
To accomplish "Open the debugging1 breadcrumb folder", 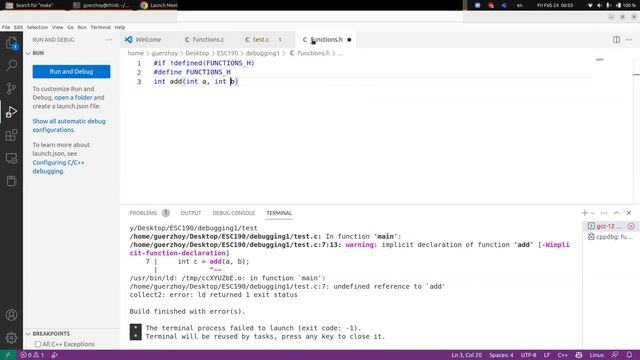I will click(x=262, y=53).
